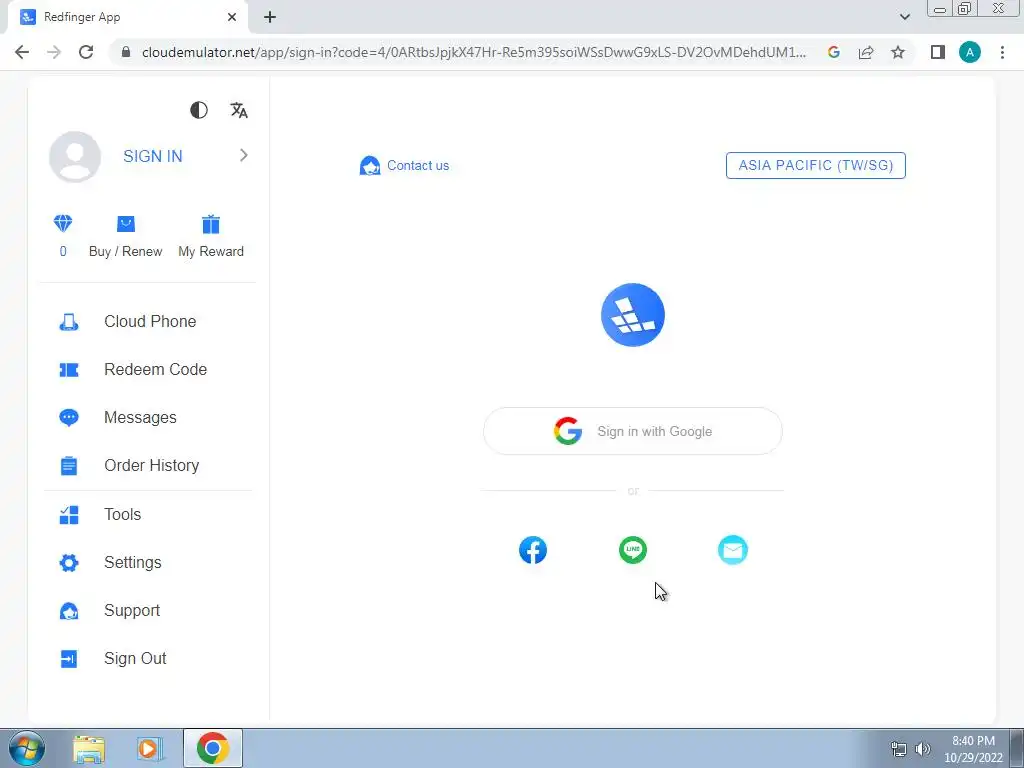1024x768 pixels.
Task: Click the Google icon in address bar
Action: coord(833,52)
